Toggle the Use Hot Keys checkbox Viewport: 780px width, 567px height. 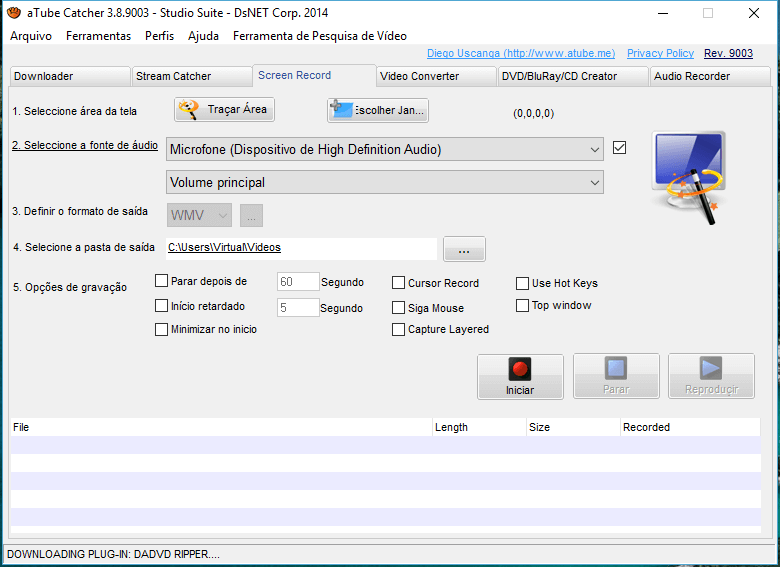[x=523, y=283]
